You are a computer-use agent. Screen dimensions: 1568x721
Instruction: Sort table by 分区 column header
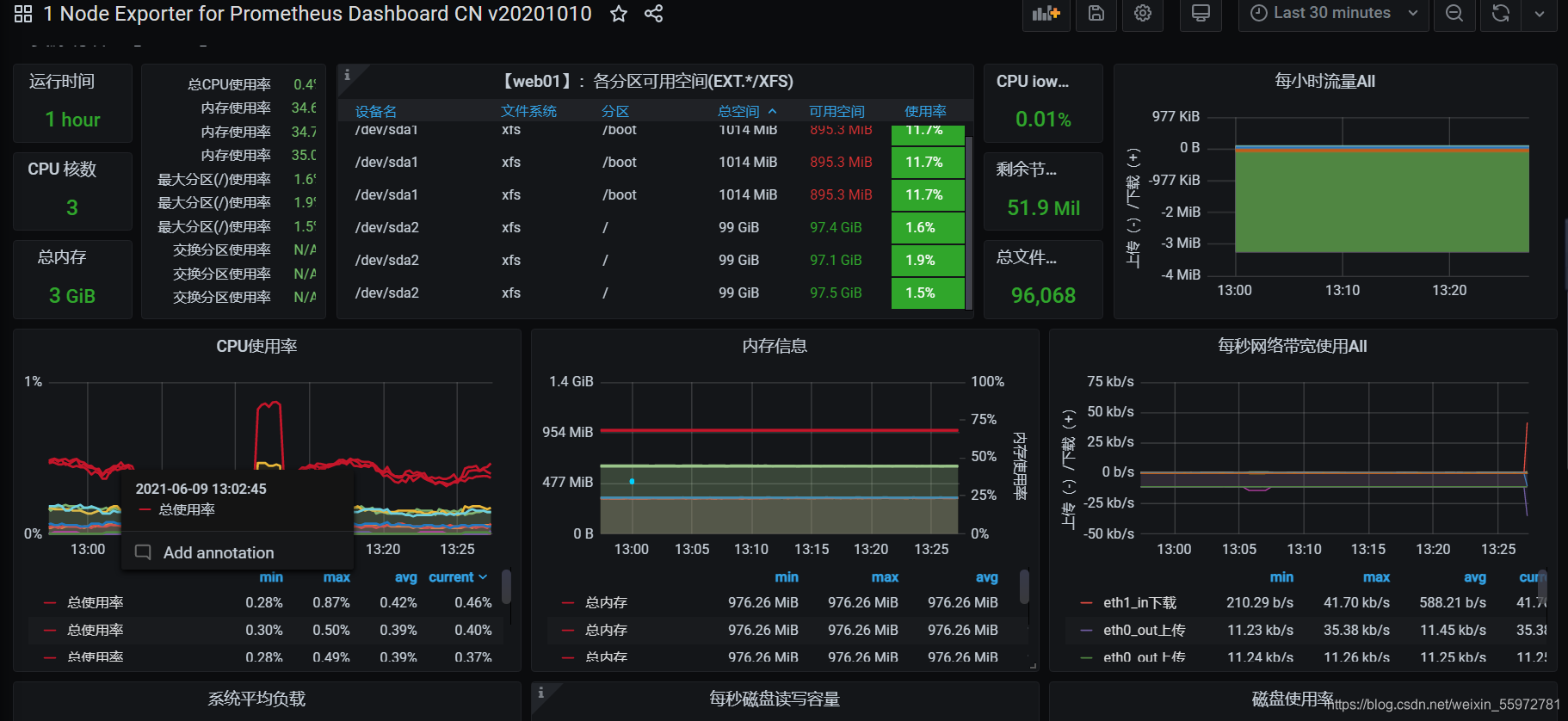click(x=615, y=111)
